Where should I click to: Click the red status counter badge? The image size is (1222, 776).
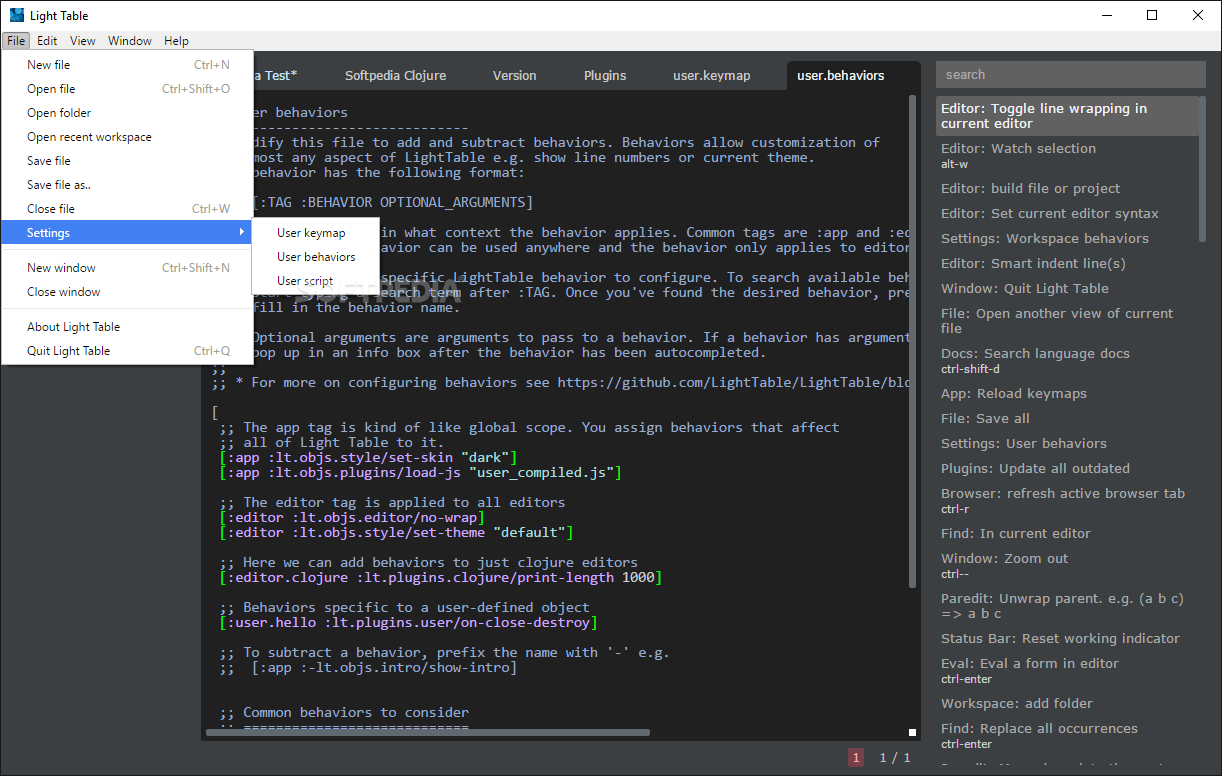855,757
